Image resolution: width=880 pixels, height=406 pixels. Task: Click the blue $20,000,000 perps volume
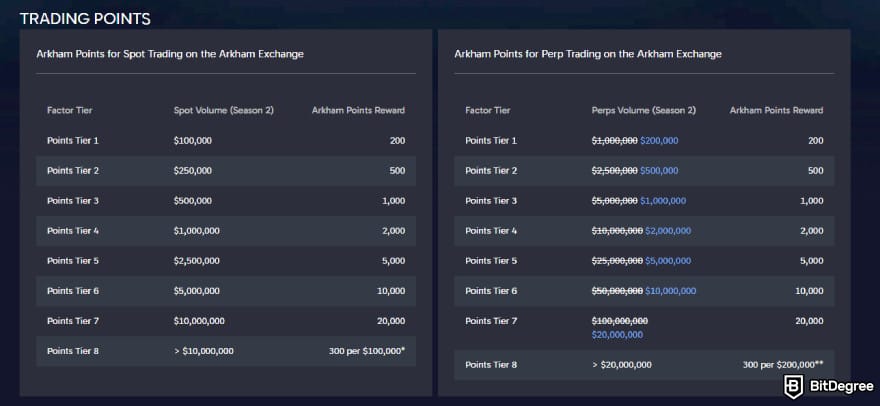pyautogui.click(x=617, y=335)
